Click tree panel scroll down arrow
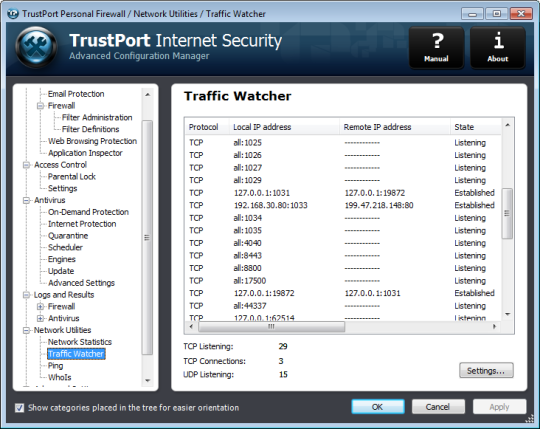The width and height of the screenshot is (540, 429). (147, 380)
